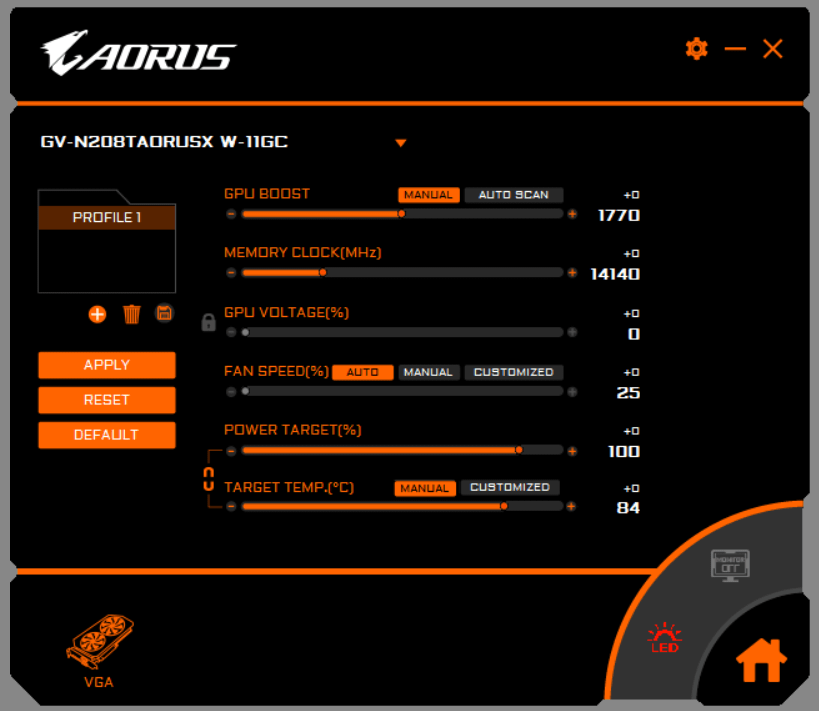Open the VGA graphics card section
The width and height of the screenshot is (819, 711).
point(99,651)
